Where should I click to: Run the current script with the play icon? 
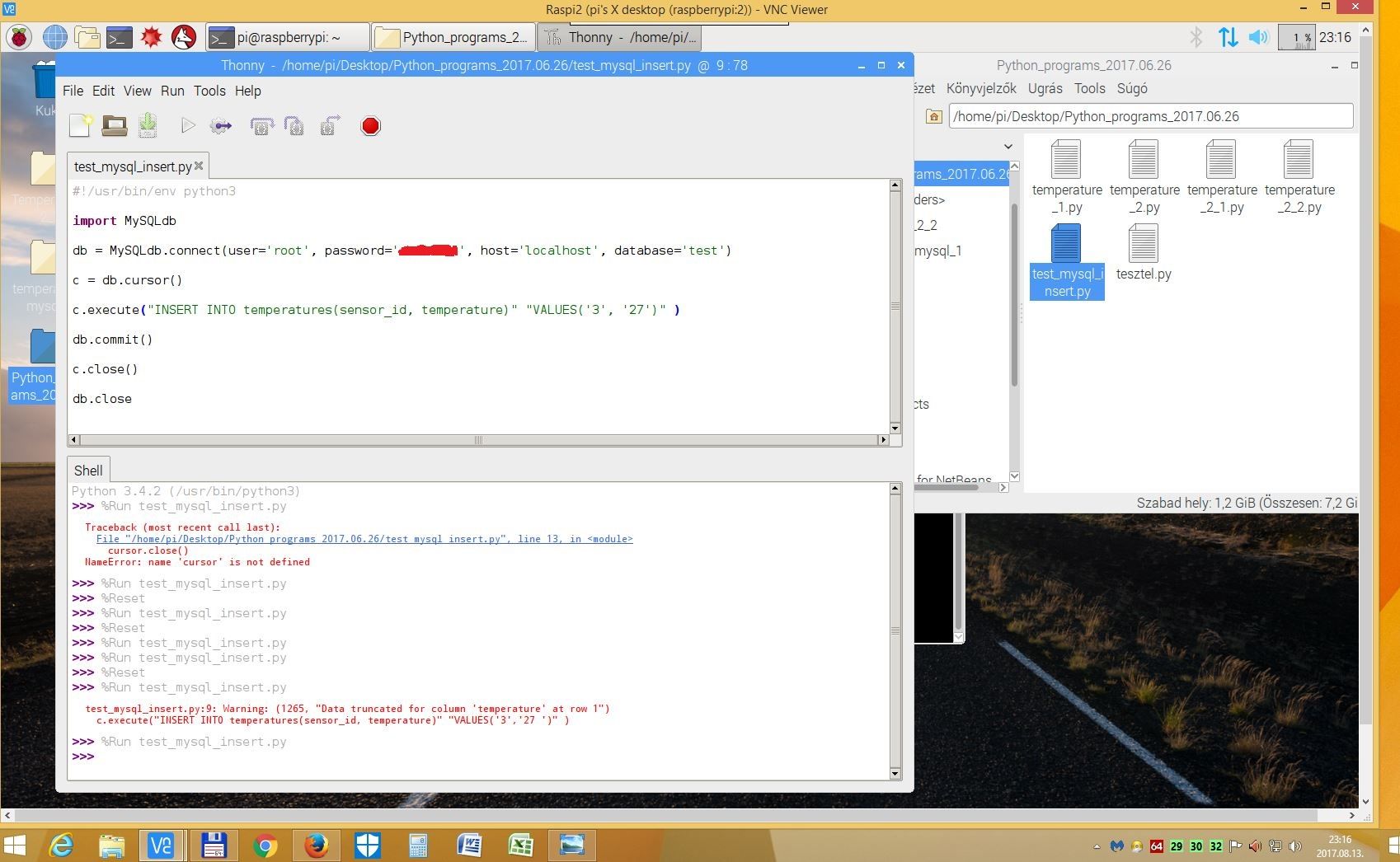coord(188,125)
